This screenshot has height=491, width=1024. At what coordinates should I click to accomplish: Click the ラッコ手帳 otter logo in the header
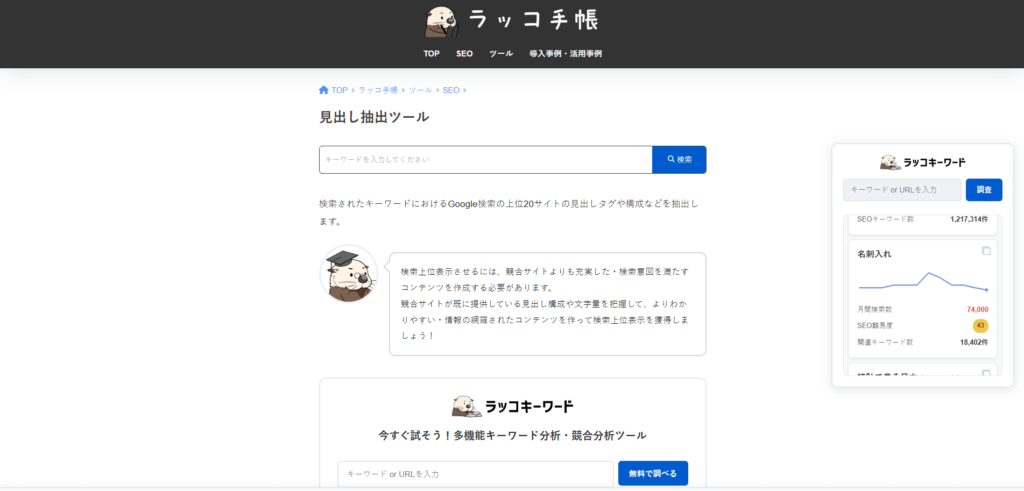[511, 22]
